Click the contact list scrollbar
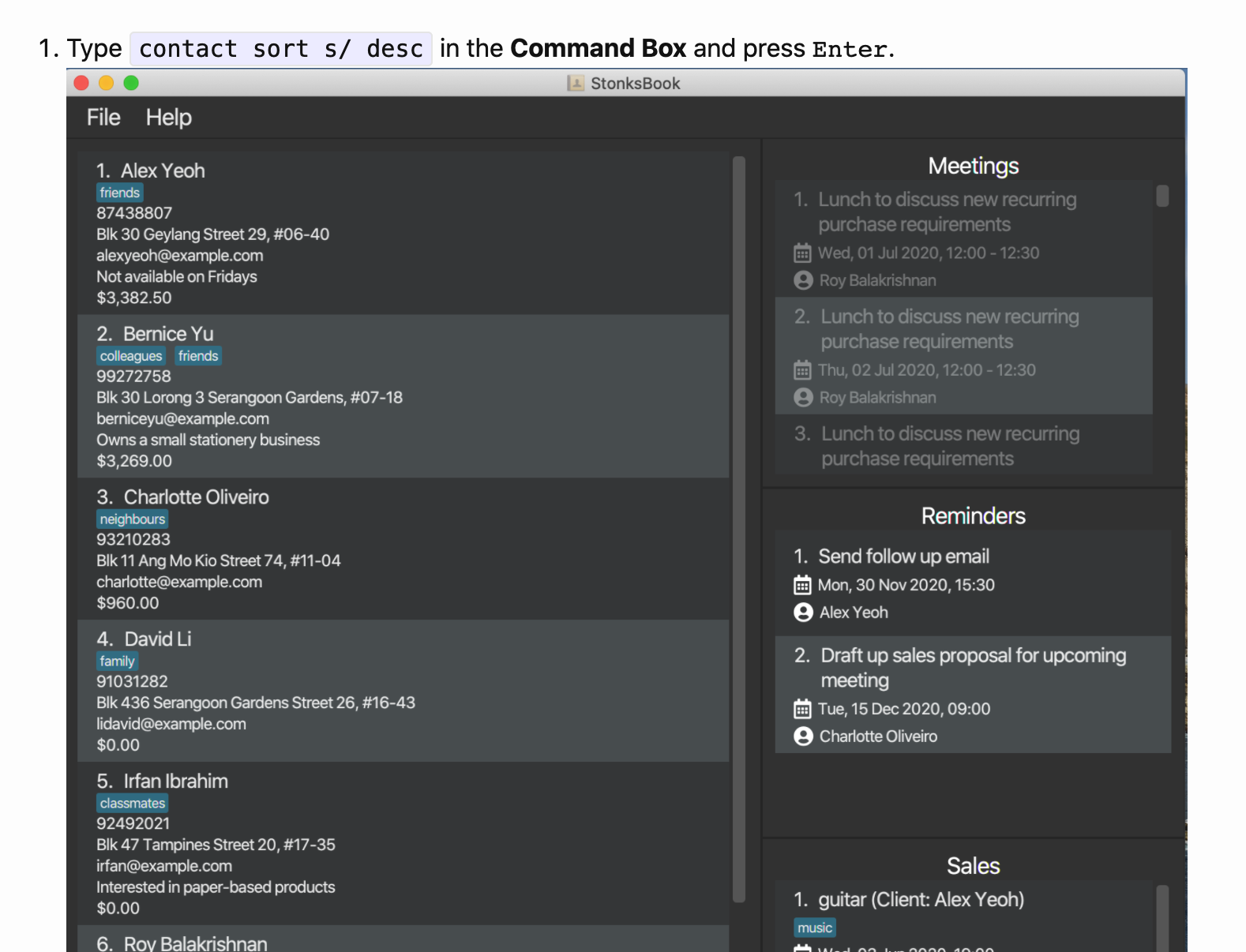Viewport: 1246px width, 952px height. (x=739, y=529)
